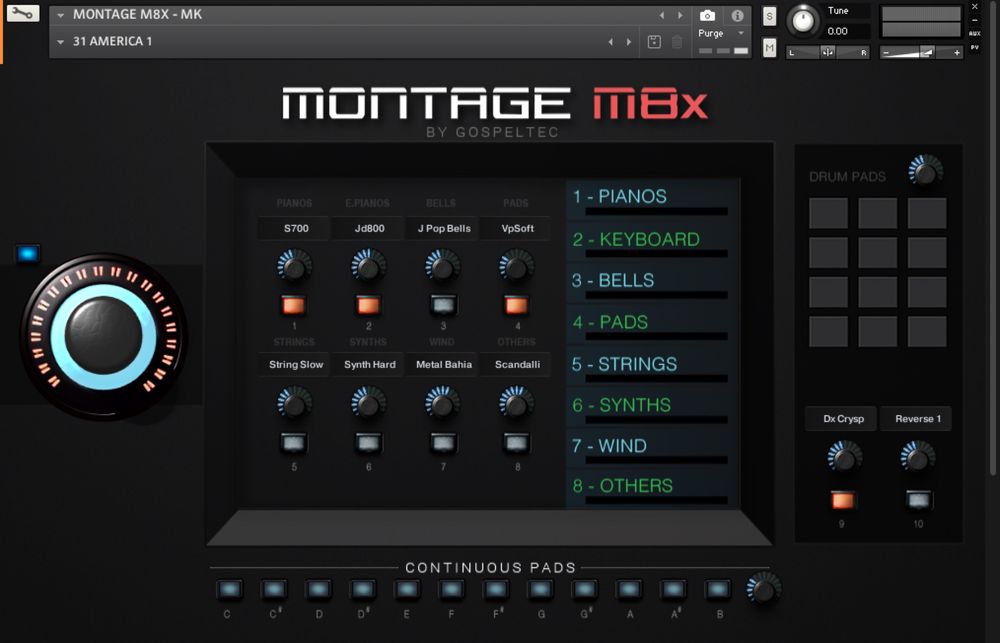Open the J Pop Bells sound selector

(443, 228)
